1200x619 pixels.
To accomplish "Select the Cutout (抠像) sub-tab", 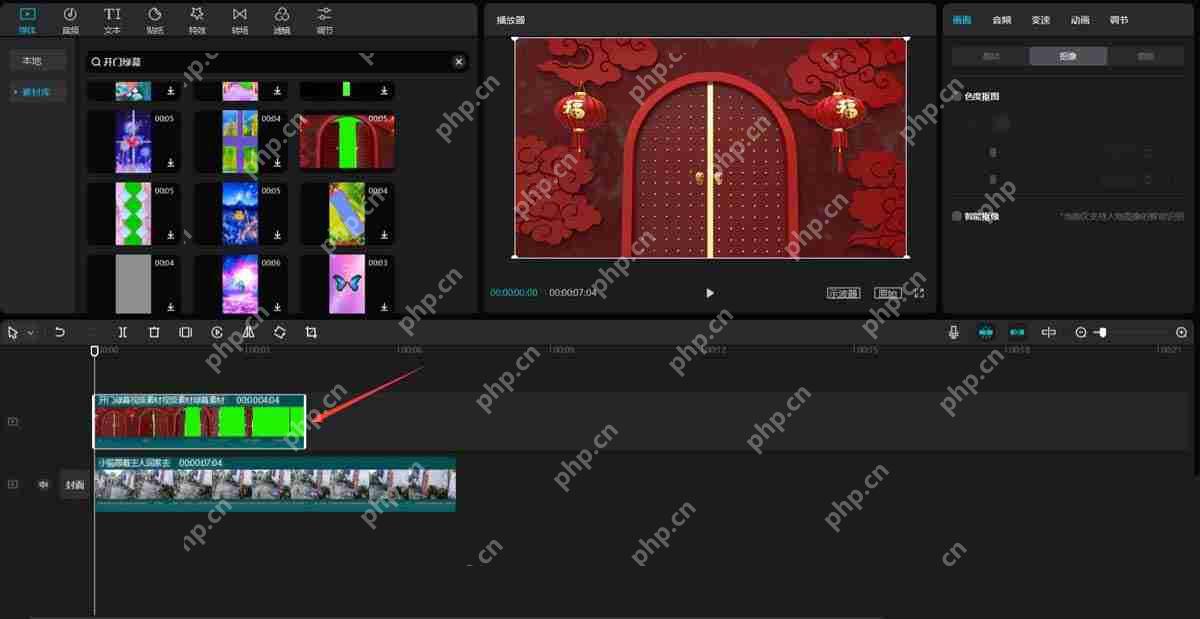I will point(1068,56).
